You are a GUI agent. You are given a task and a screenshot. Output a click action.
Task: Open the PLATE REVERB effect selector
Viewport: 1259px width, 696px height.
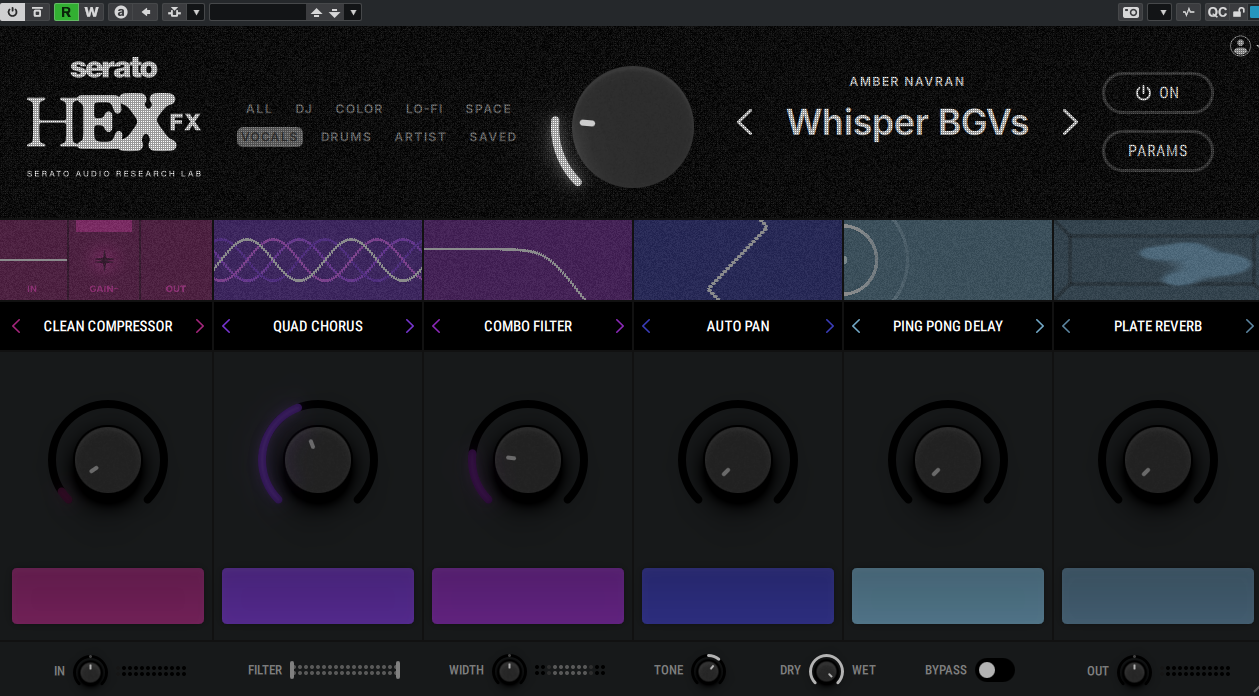[x=1158, y=326]
